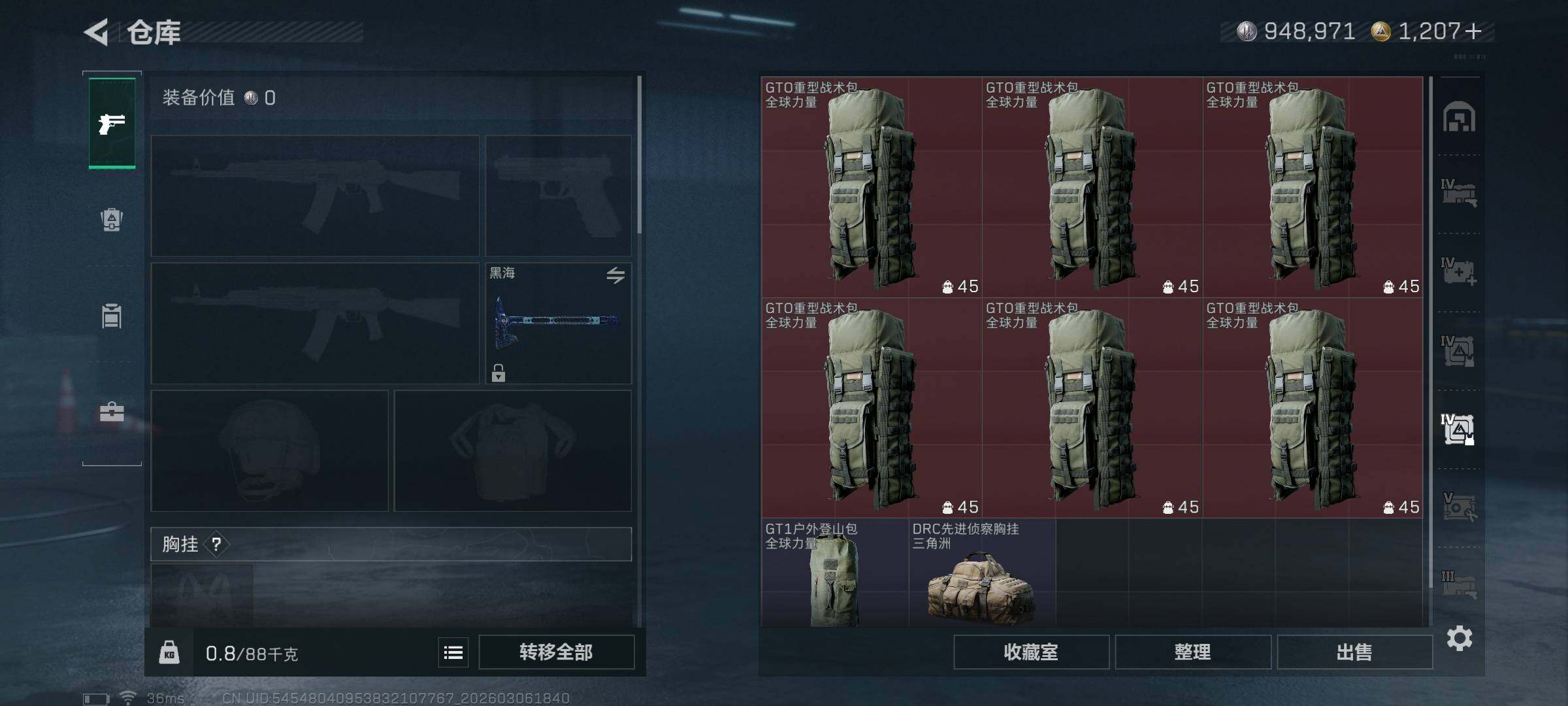
Task: Click the 整理 sort button
Action: click(1193, 652)
